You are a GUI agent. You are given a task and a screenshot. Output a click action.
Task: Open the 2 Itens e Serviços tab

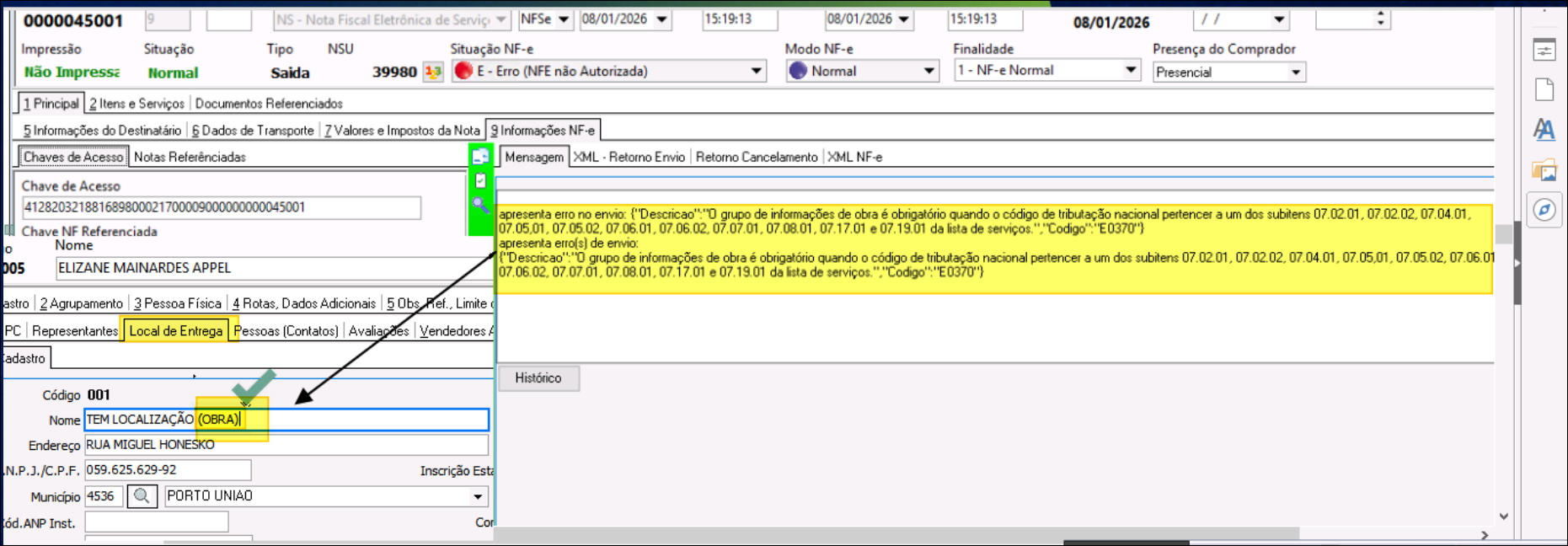(x=136, y=104)
